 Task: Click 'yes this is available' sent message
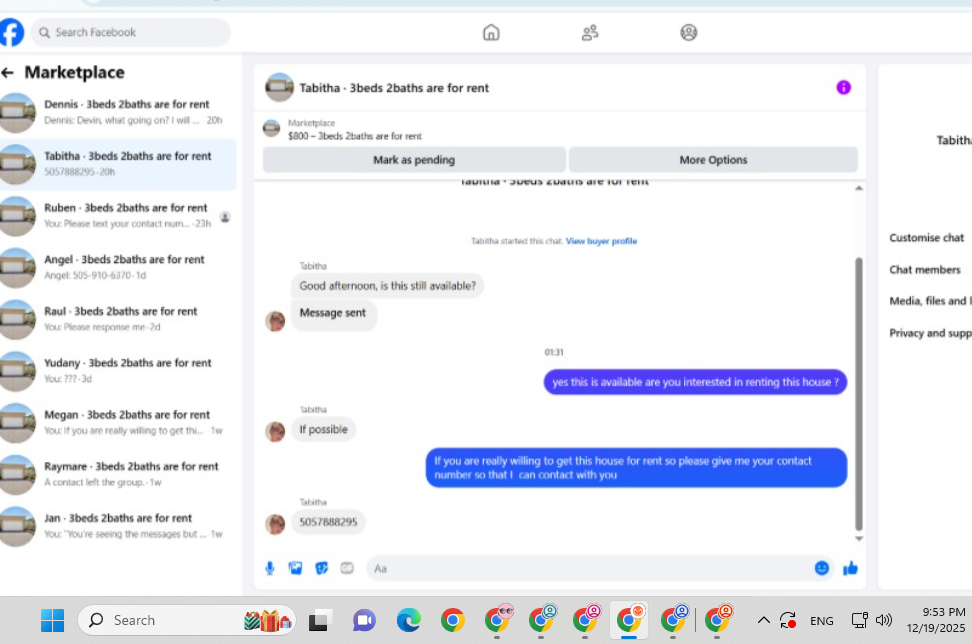[x=695, y=382]
